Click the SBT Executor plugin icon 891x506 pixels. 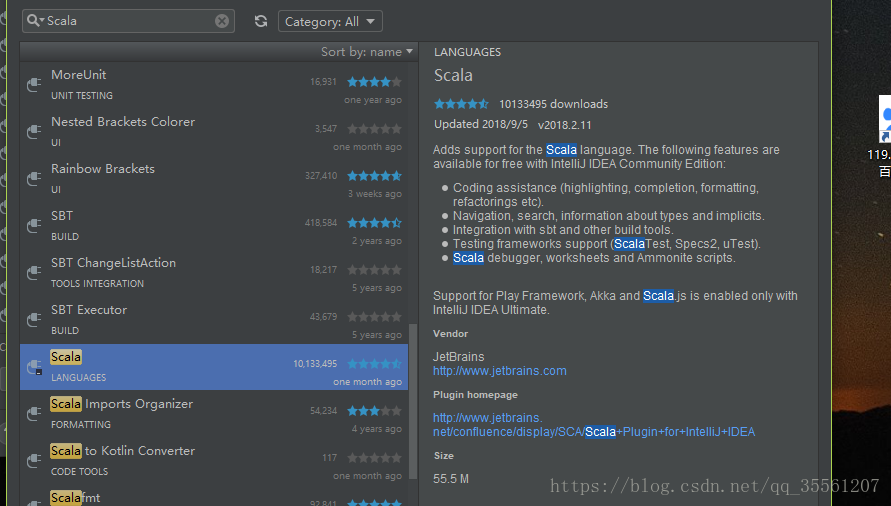[34, 320]
